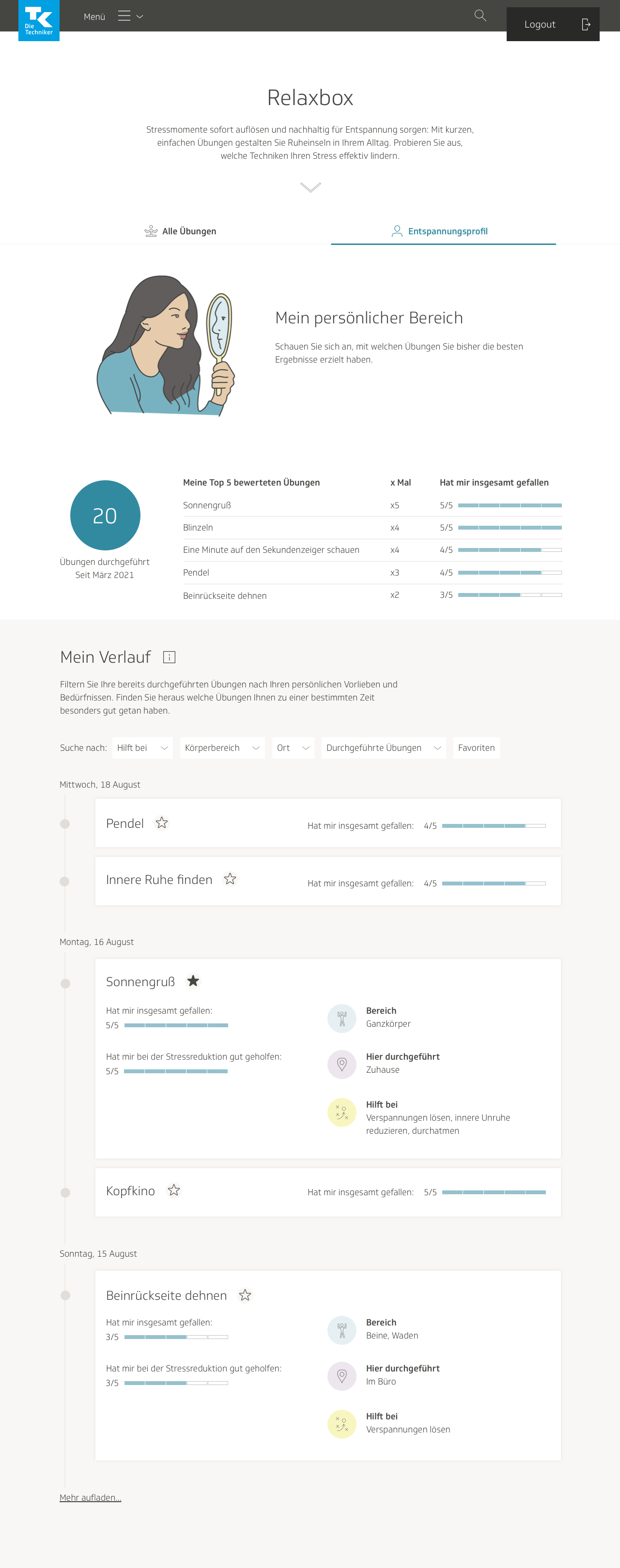Open the hamburger Menü icon
620x1568 pixels.
pyautogui.click(x=124, y=16)
